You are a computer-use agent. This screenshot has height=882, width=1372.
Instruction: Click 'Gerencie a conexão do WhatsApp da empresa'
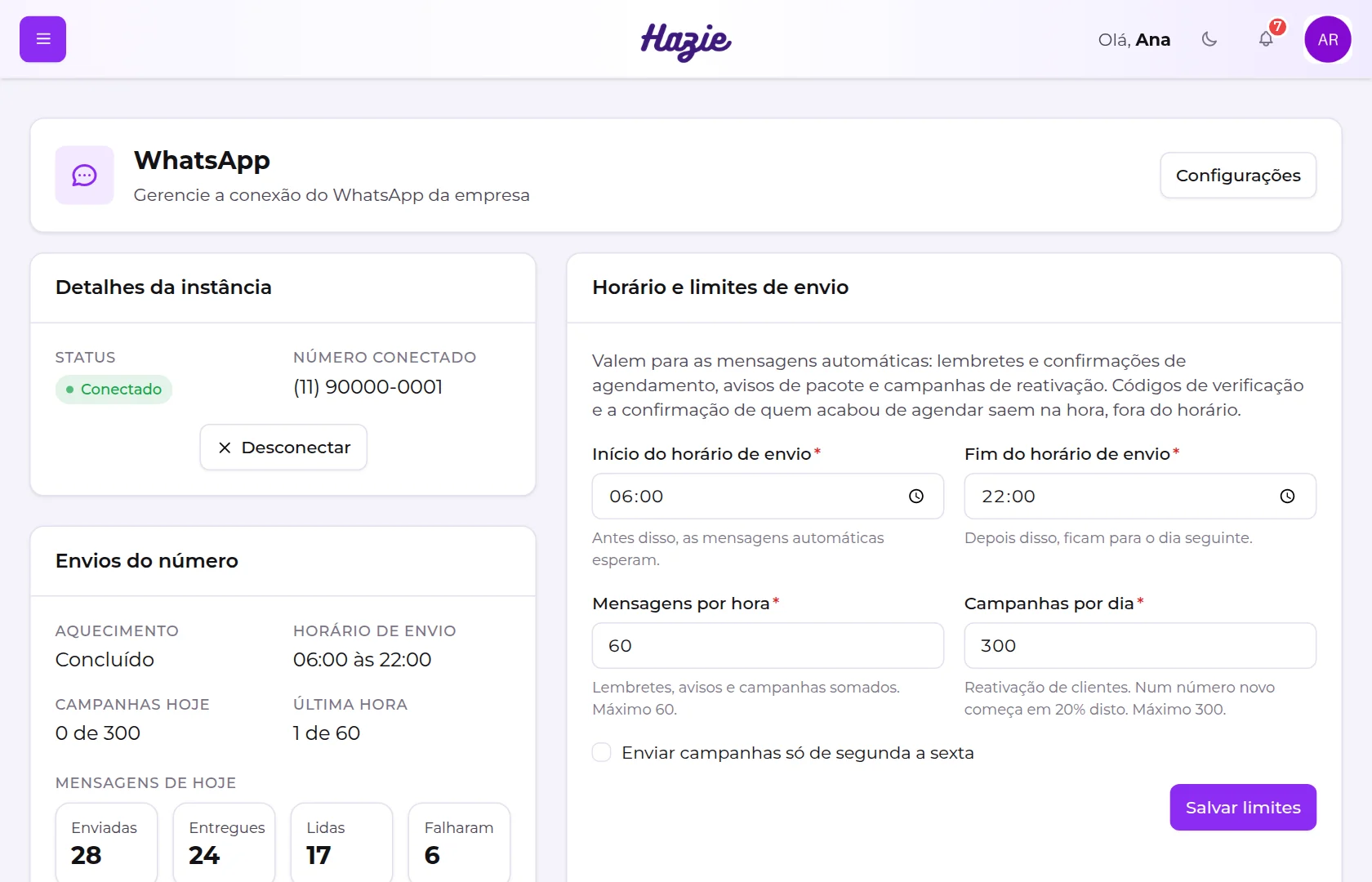[332, 195]
